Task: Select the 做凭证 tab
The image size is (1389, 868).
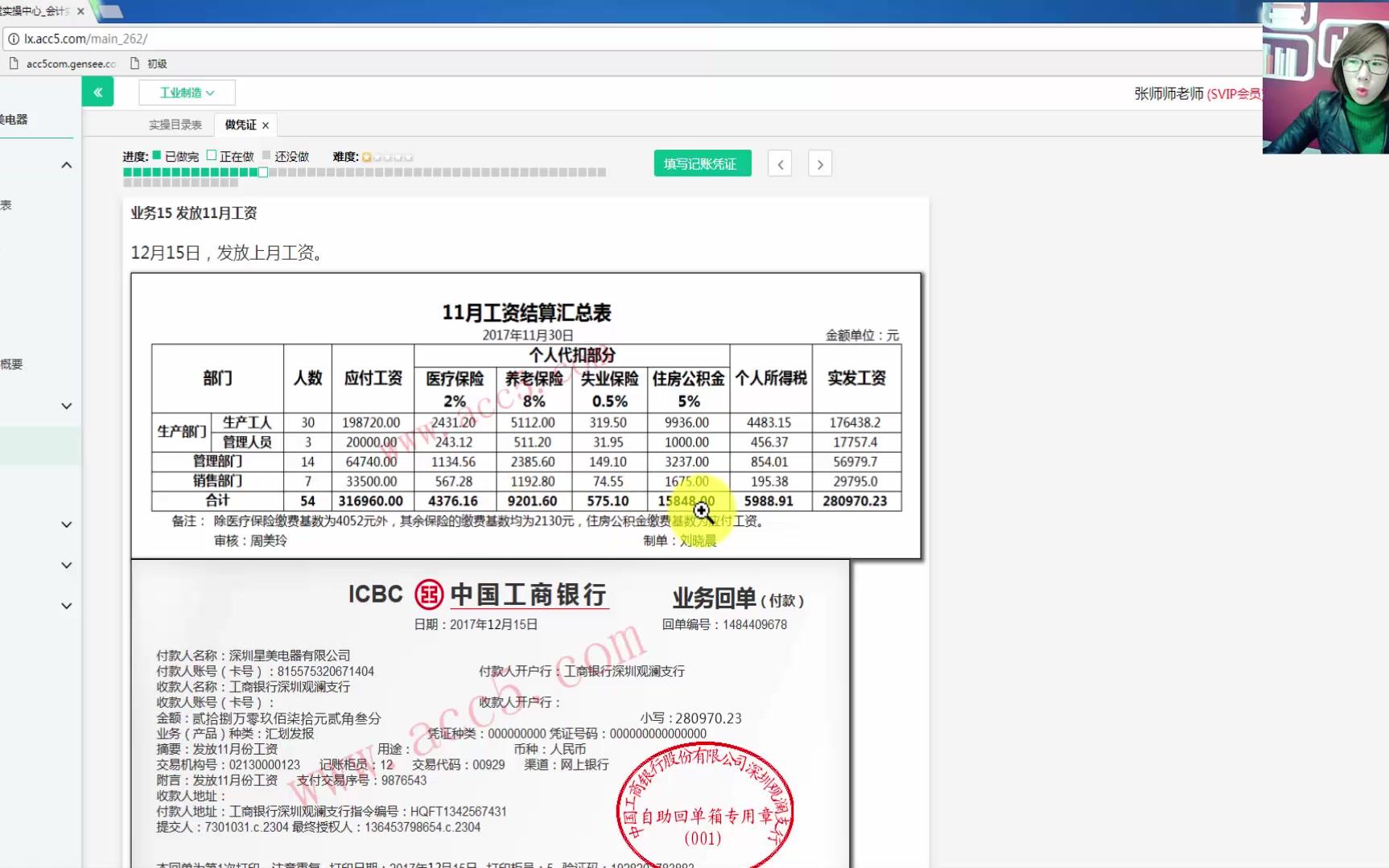Action: (240, 125)
